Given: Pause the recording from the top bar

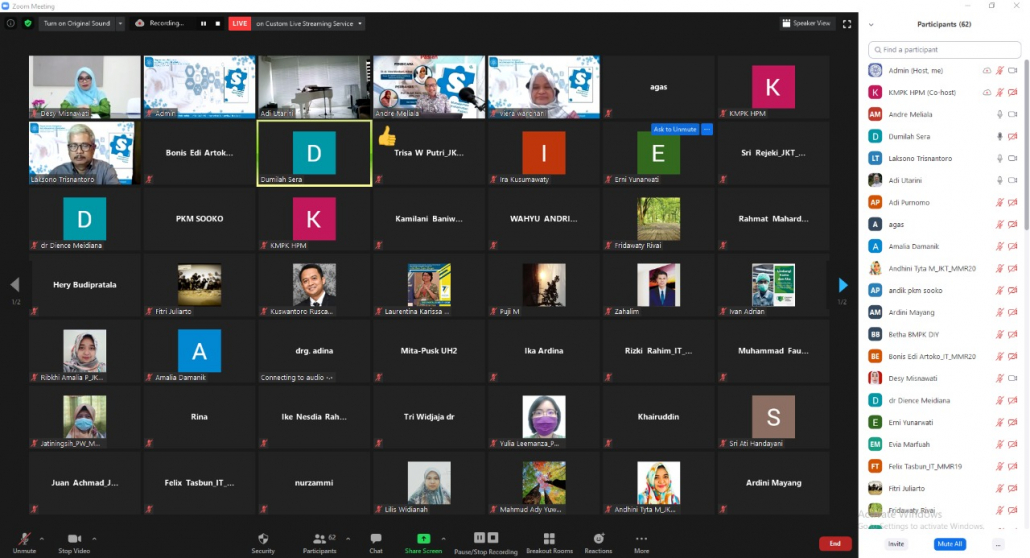Looking at the screenshot, I should coord(204,23).
